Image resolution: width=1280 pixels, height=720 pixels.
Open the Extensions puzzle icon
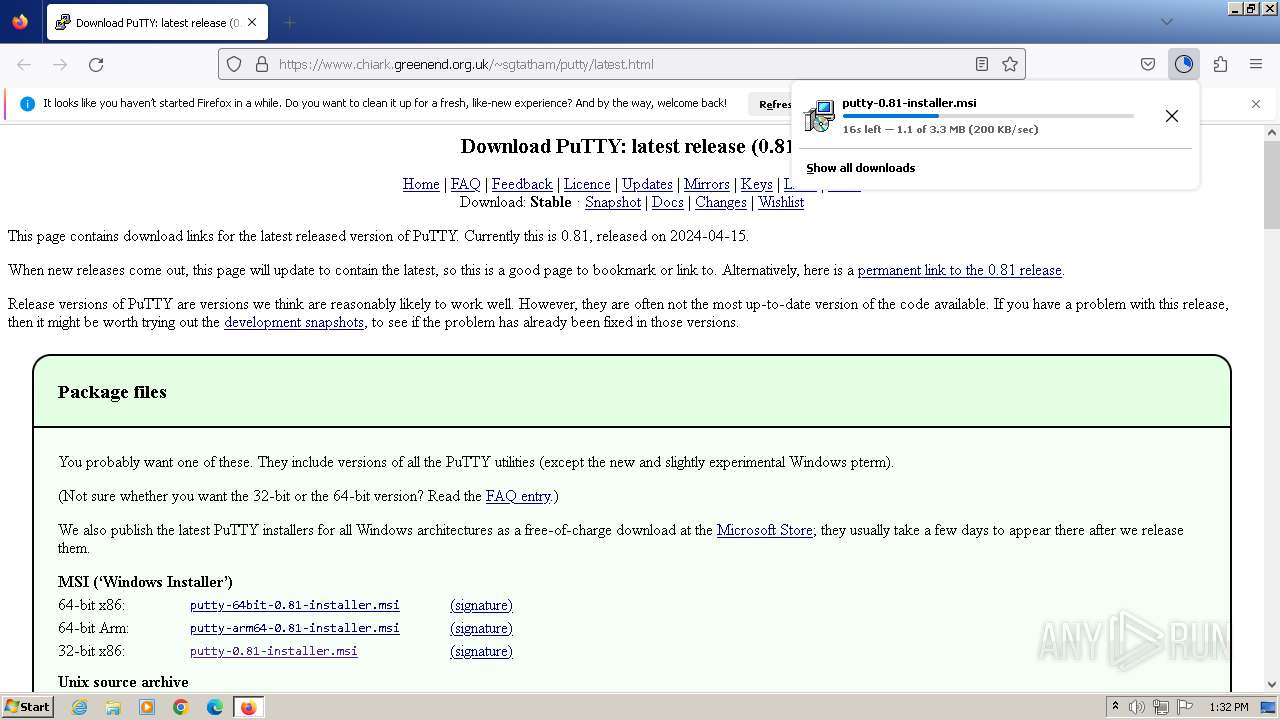click(1220, 64)
